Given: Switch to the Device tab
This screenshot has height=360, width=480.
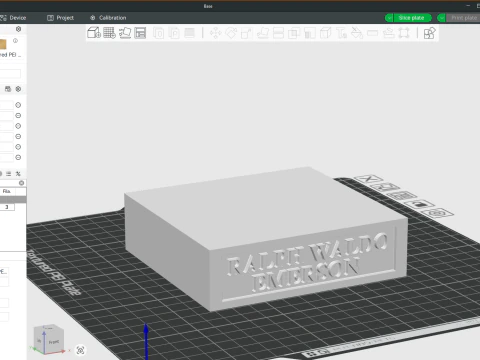Looking at the screenshot, I should pos(13,18).
